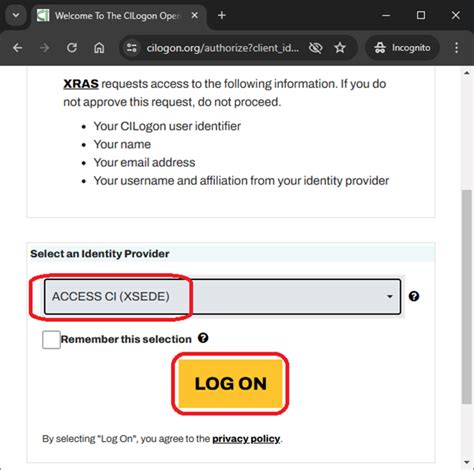The height and width of the screenshot is (470, 474).
Task: Open the identity provider dropdown ACCESS CI (XSEDE)
Action: (x=222, y=296)
